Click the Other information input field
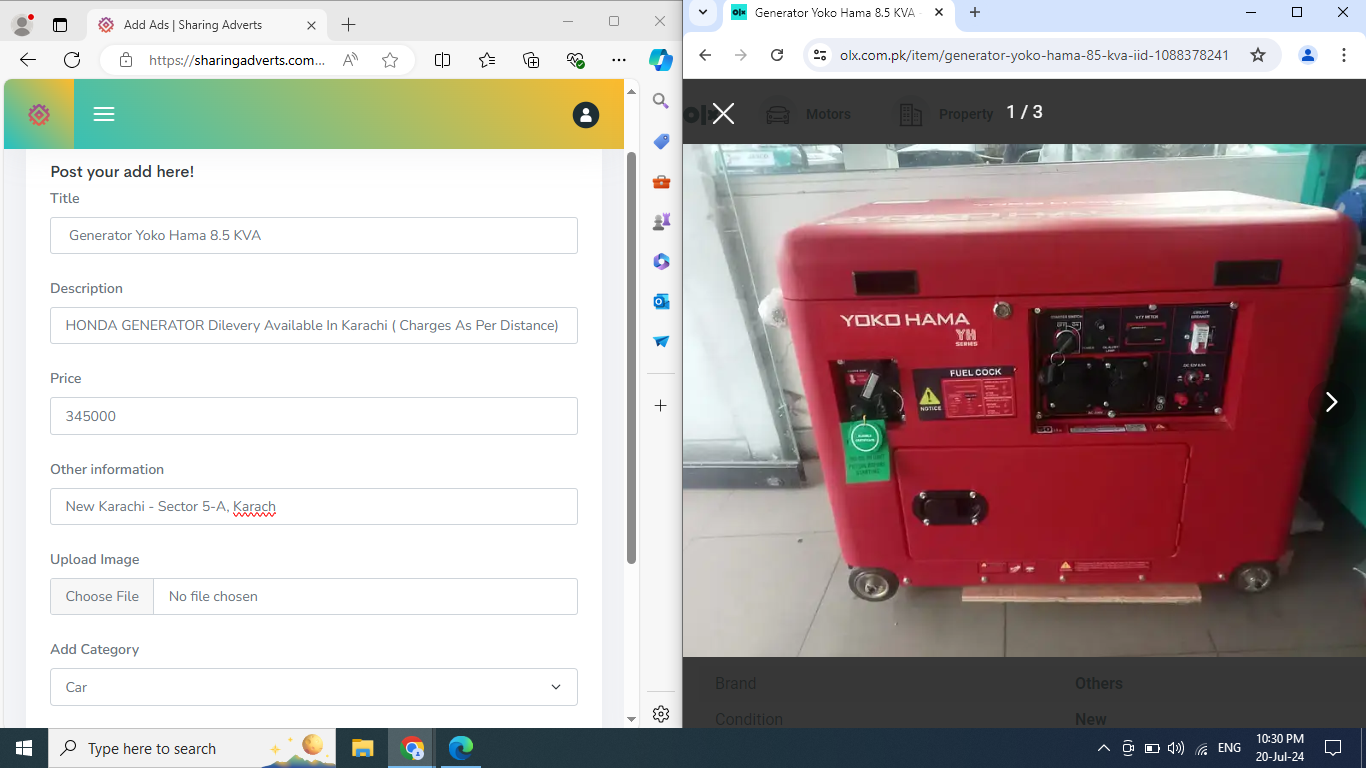Screen dimensions: 1366x768 pos(314,506)
